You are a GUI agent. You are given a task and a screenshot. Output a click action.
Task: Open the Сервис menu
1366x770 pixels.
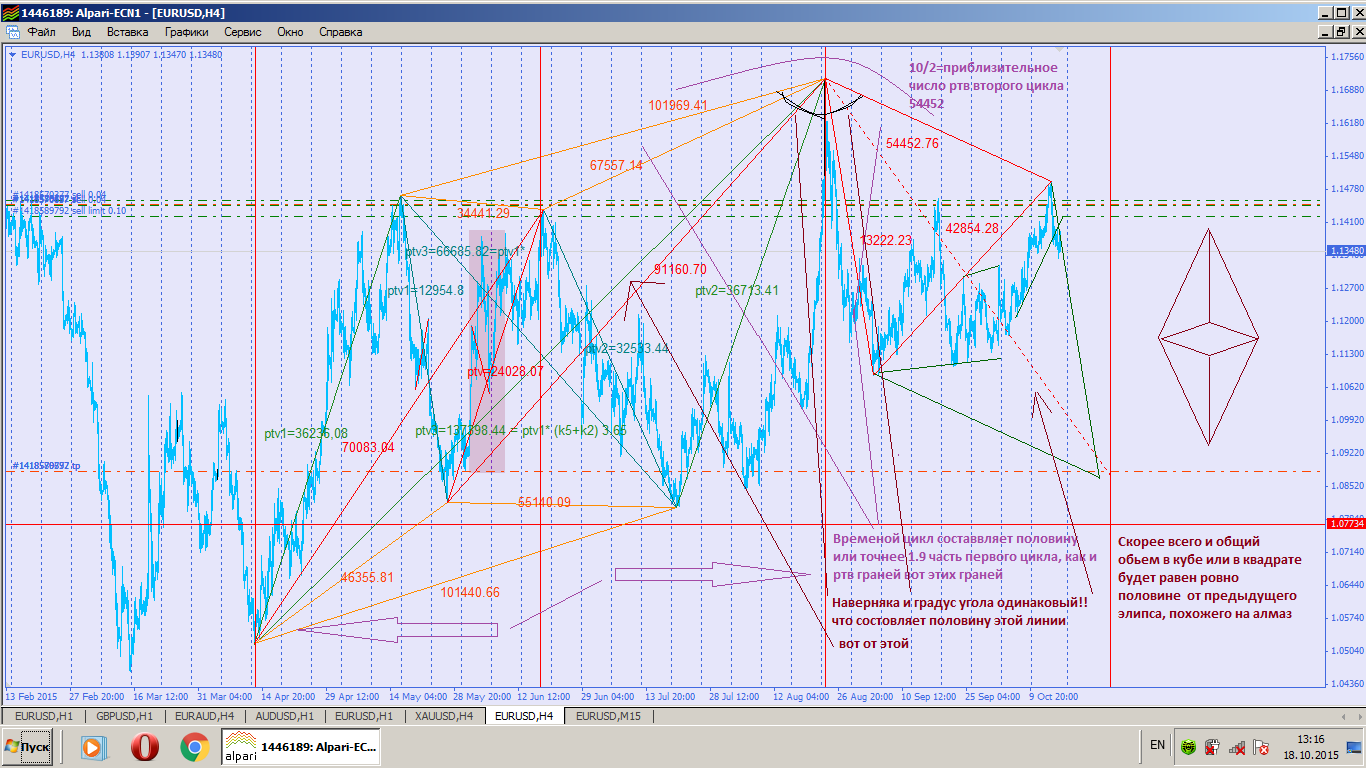[243, 32]
